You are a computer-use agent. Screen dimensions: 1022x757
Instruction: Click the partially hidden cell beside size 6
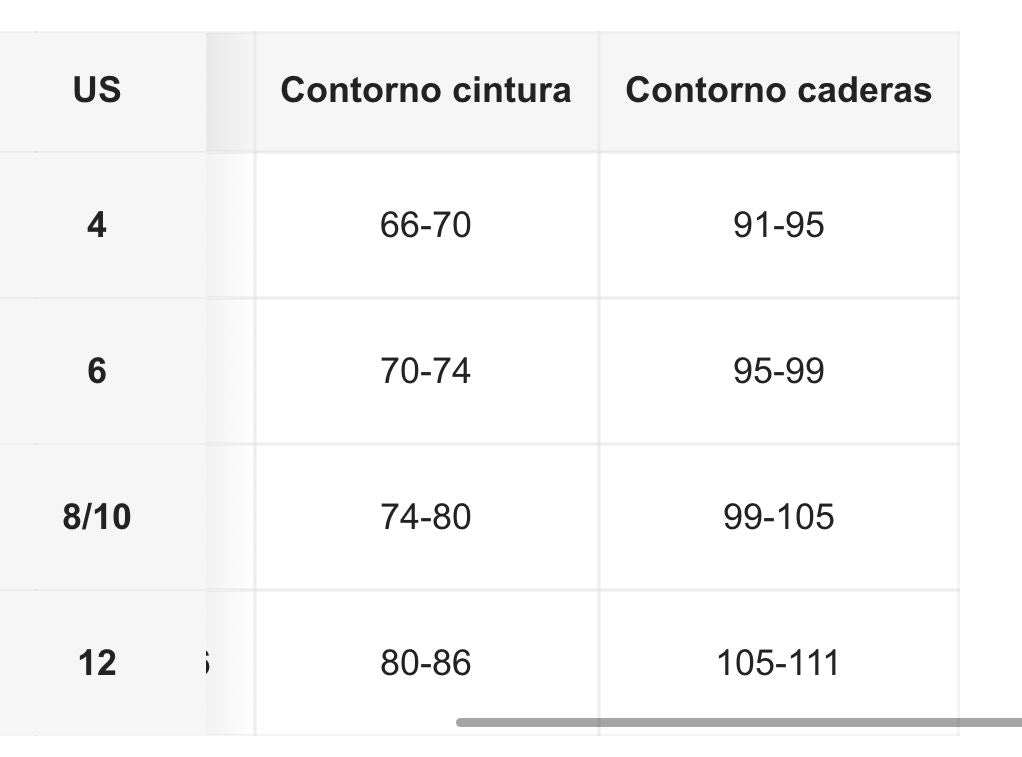(231, 371)
